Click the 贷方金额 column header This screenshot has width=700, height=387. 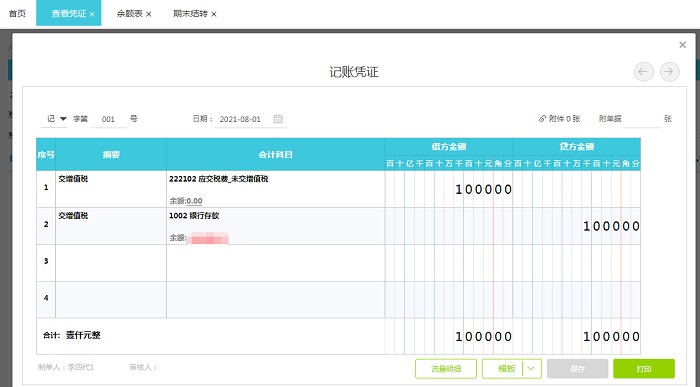[576, 146]
